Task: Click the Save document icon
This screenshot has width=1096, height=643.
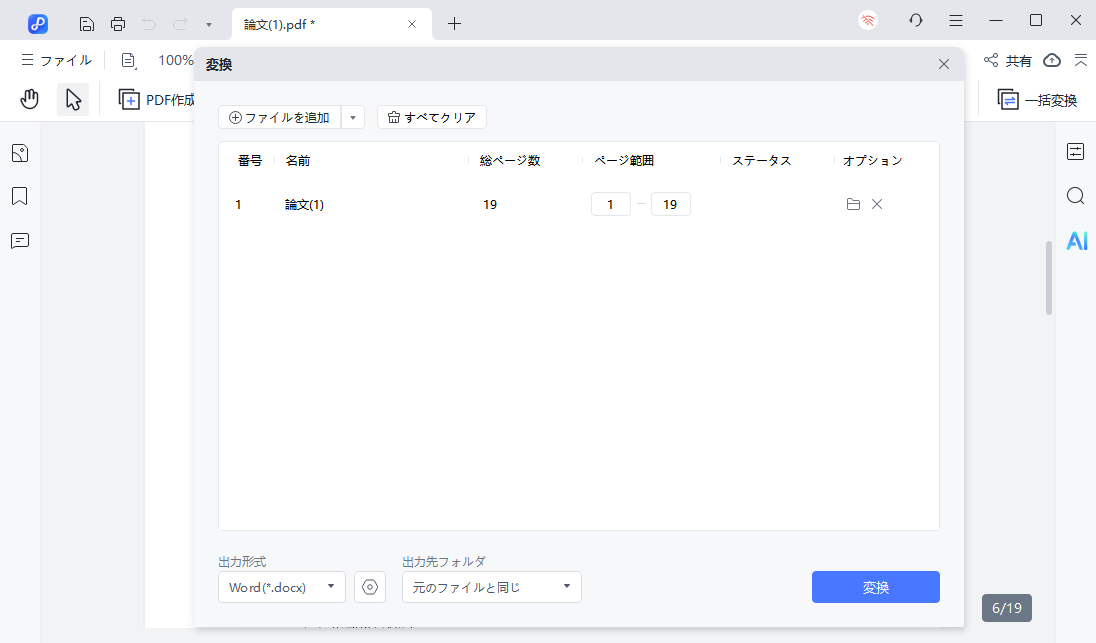Action: 86,22
